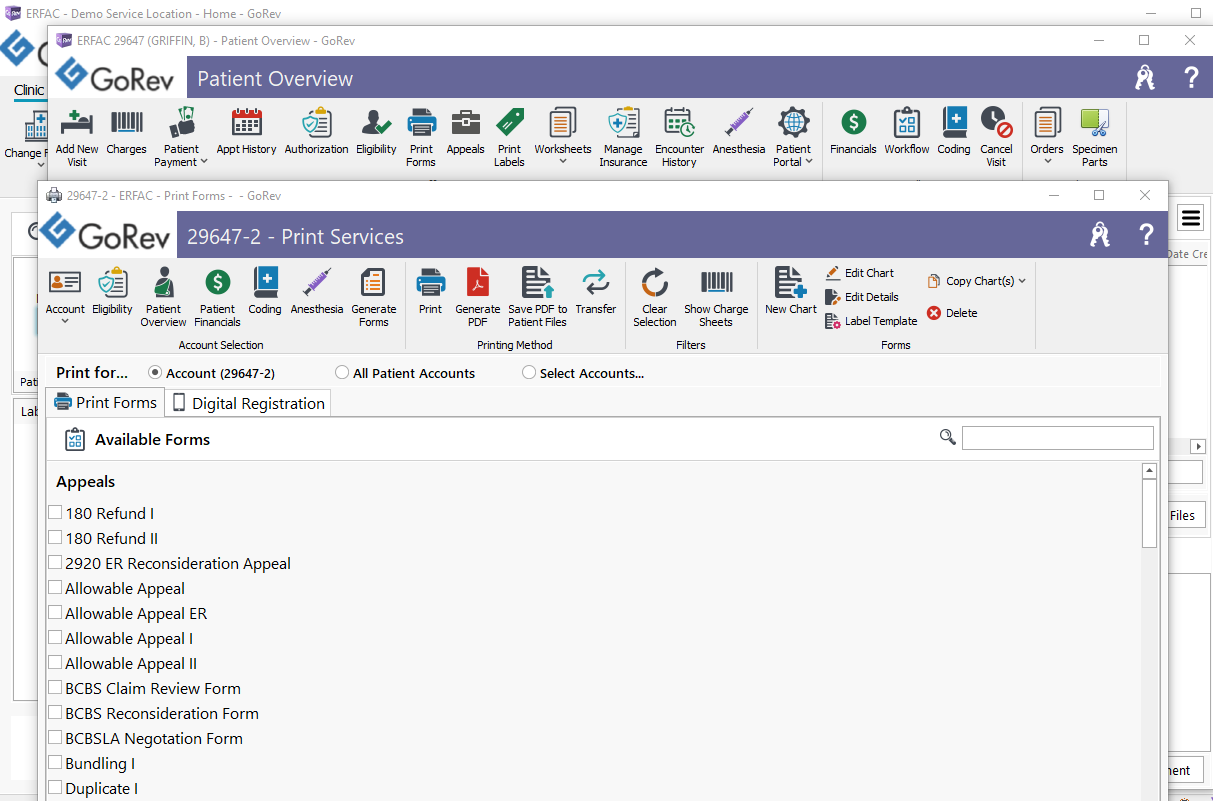
Task: Click New Chart in Forms group
Action: [x=791, y=292]
